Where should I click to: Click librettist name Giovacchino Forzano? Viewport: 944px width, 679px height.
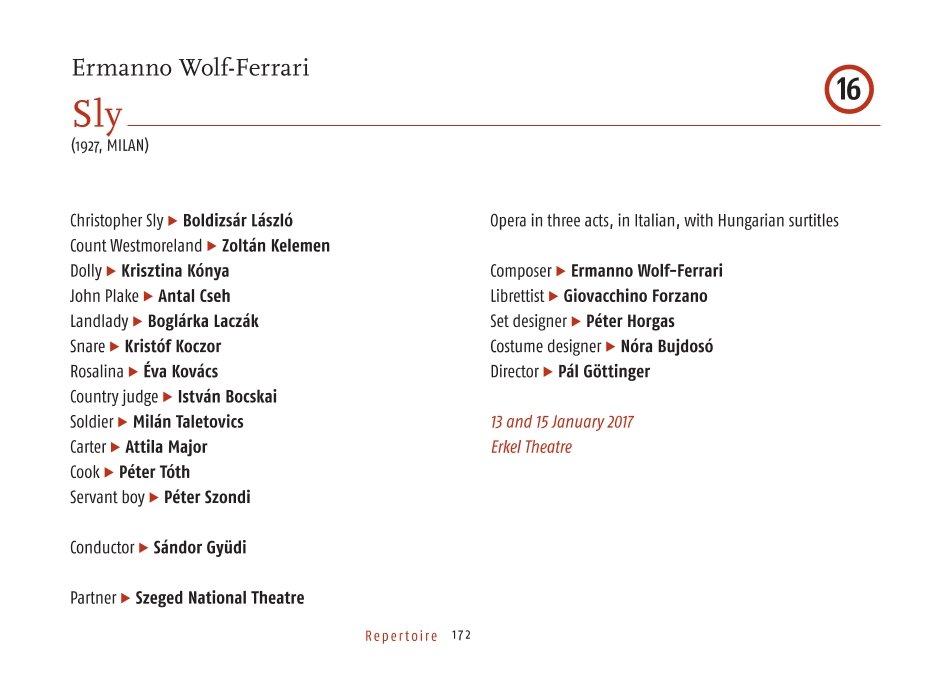[635, 296]
